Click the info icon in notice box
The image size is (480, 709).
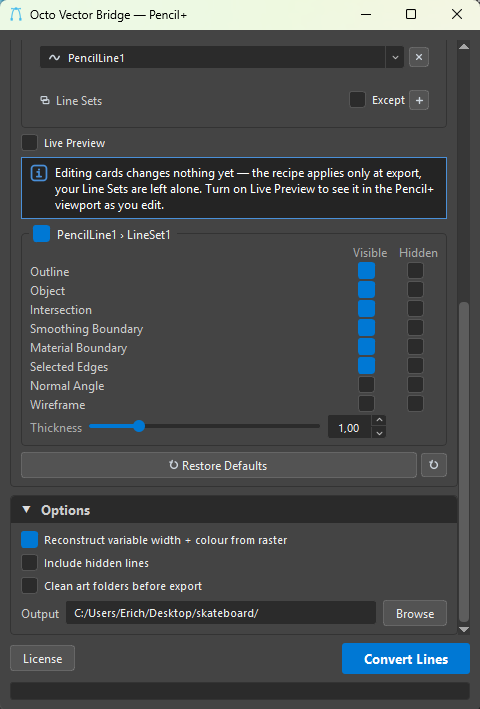point(39,173)
